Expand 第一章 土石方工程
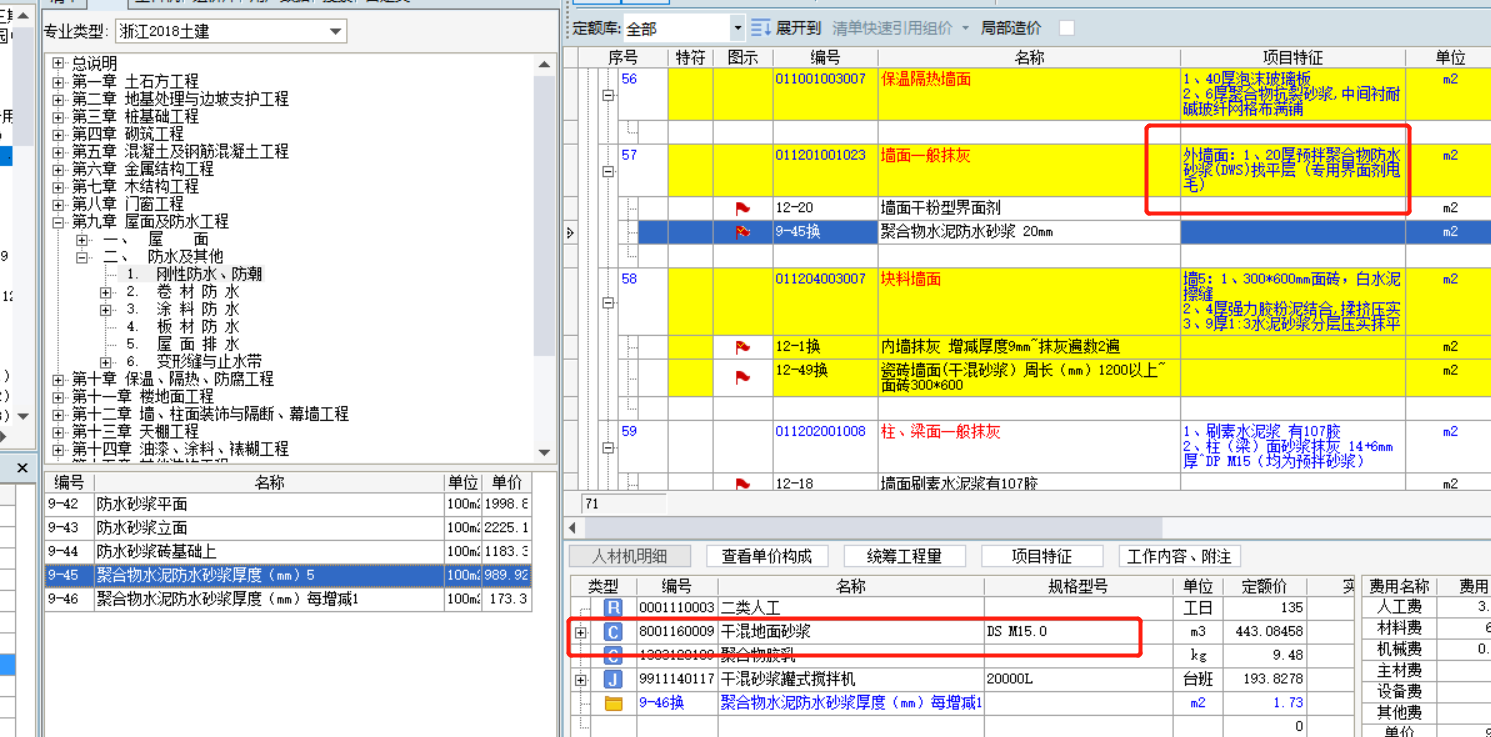Screen dimensions: 1491x737 [58, 82]
